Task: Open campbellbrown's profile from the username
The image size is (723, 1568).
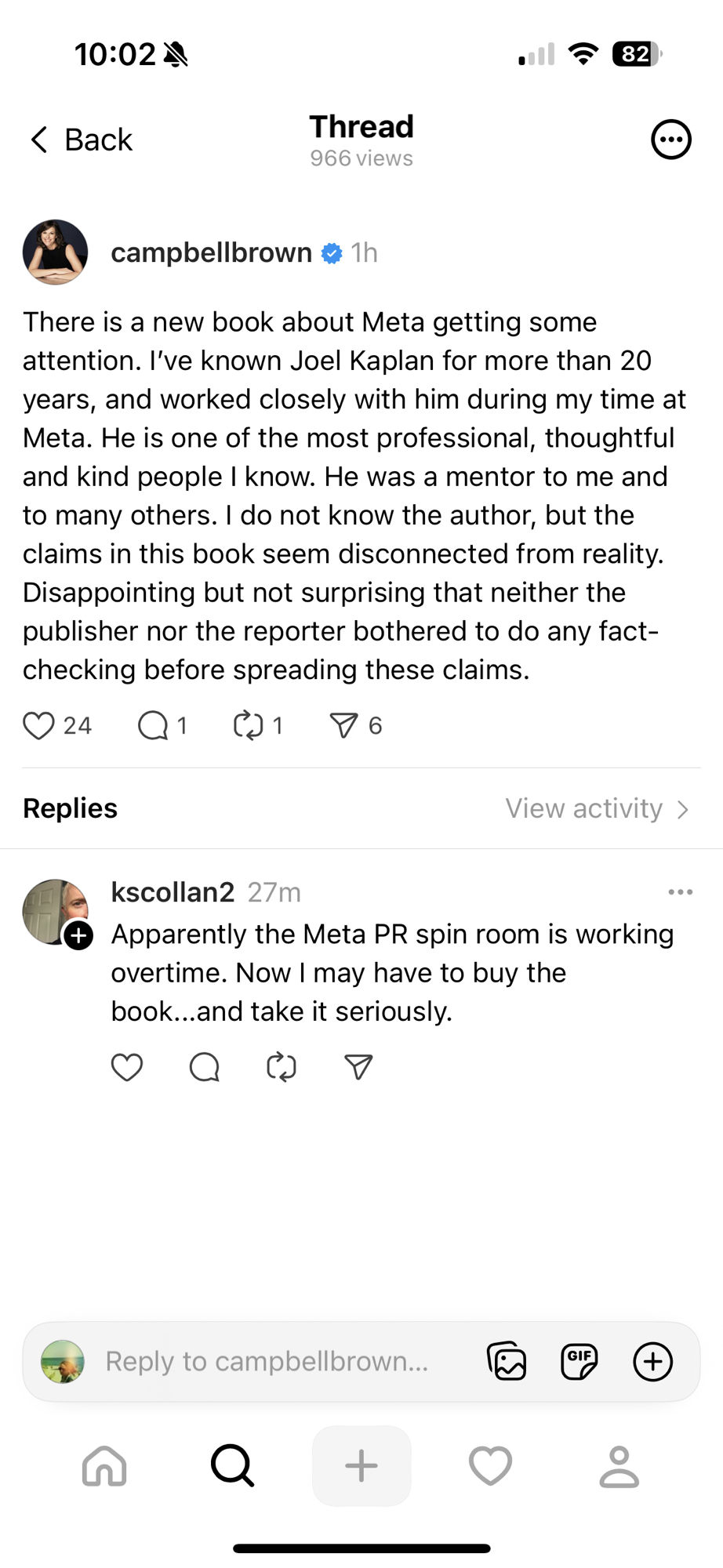Action: click(211, 252)
